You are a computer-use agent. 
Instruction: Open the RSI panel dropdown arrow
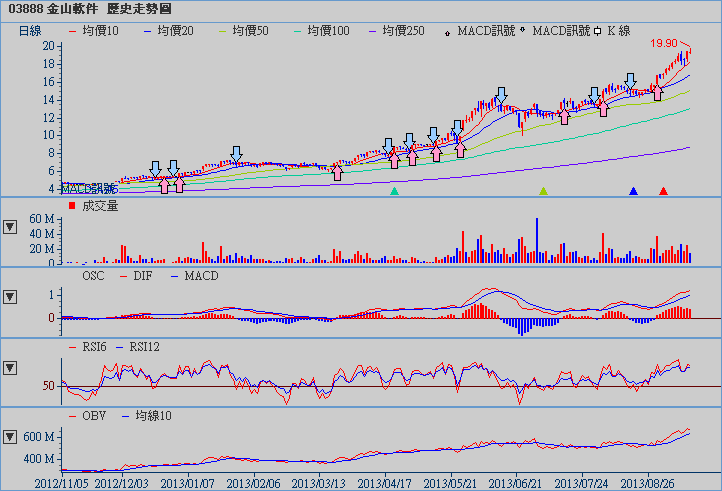(x=10, y=367)
